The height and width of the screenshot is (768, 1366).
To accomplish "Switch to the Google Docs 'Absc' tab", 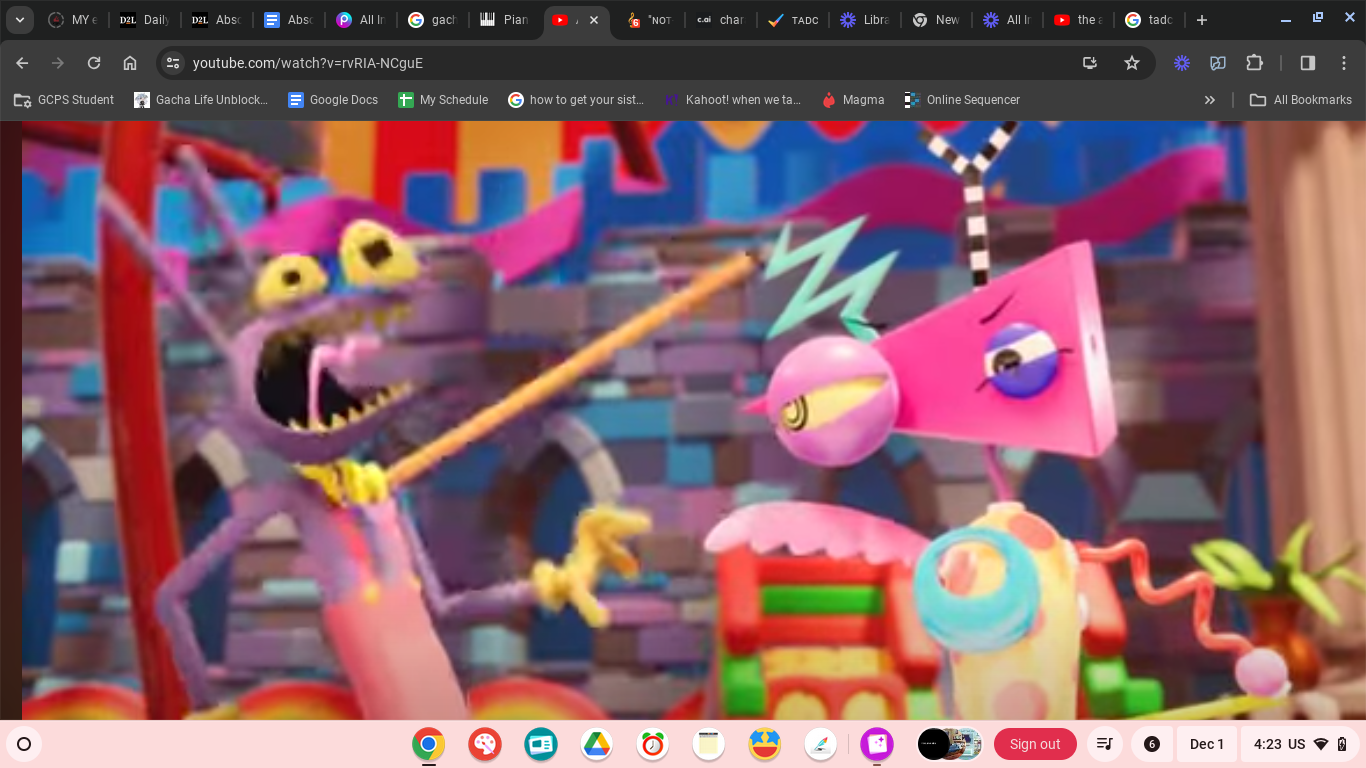I will click(288, 20).
